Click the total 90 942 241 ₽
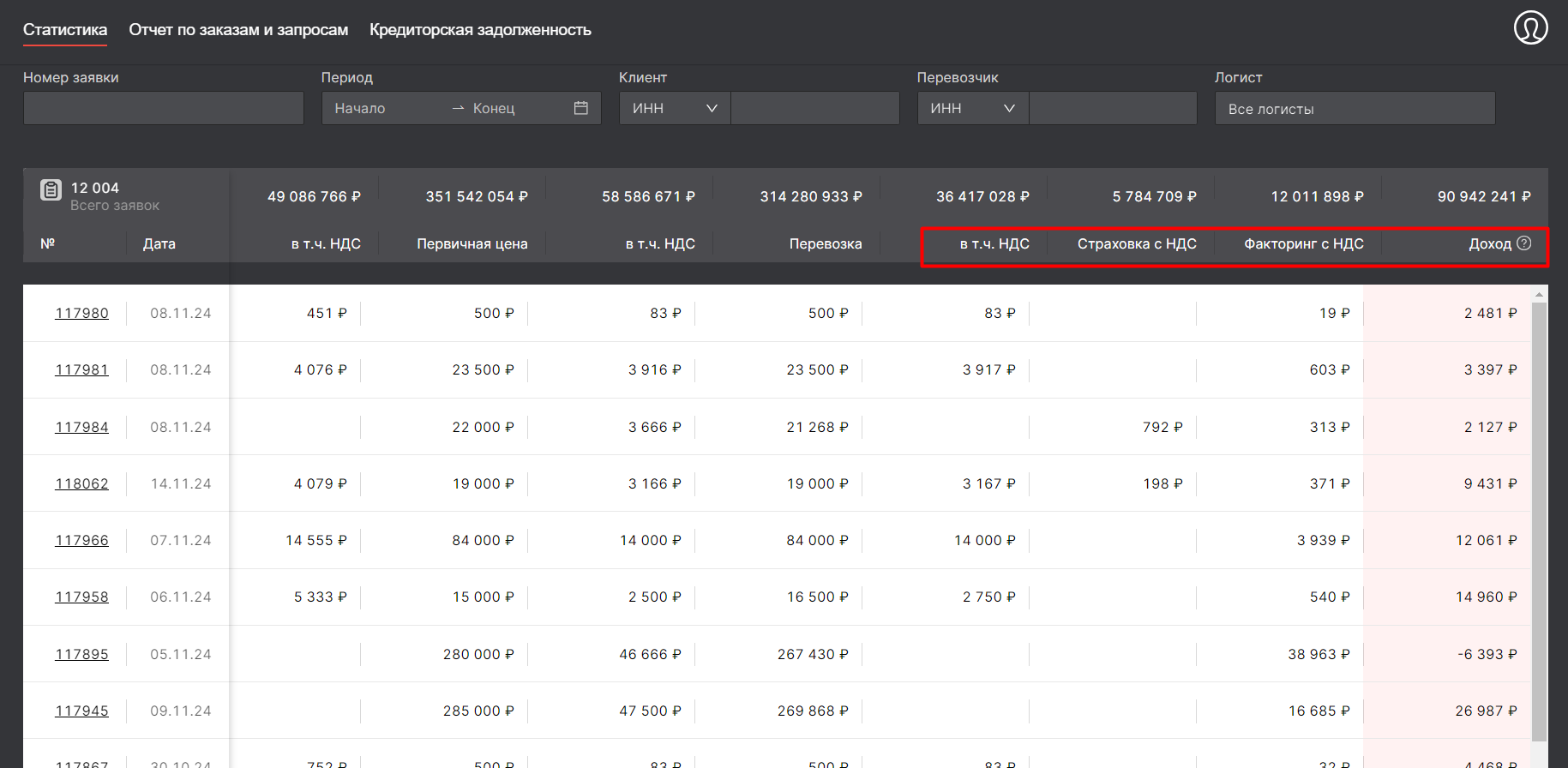Viewport: 1568px width, 768px height. click(x=1484, y=196)
